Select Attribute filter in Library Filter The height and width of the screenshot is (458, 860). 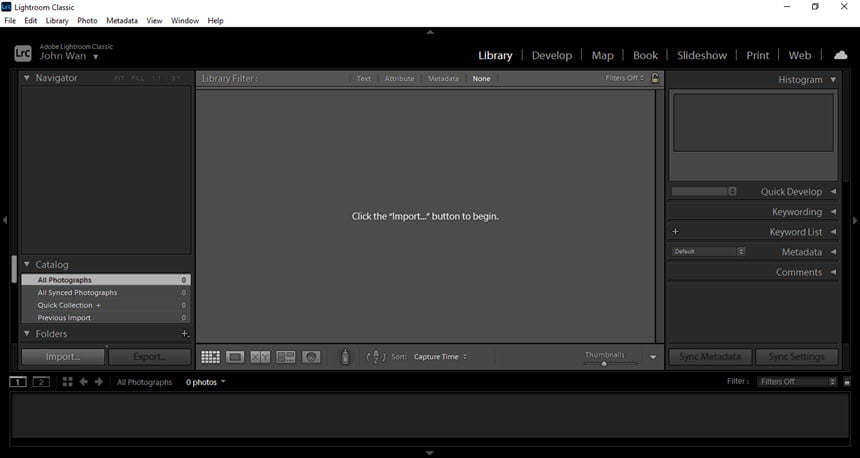[x=399, y=78]
